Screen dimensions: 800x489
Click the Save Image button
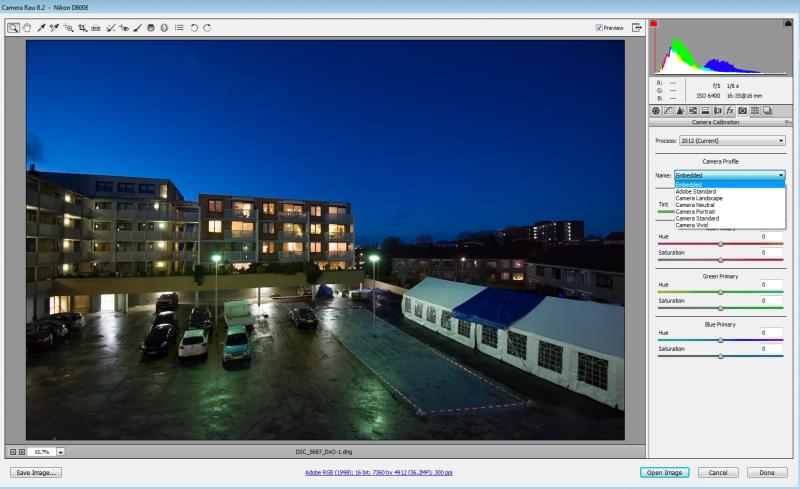point(36,473)
